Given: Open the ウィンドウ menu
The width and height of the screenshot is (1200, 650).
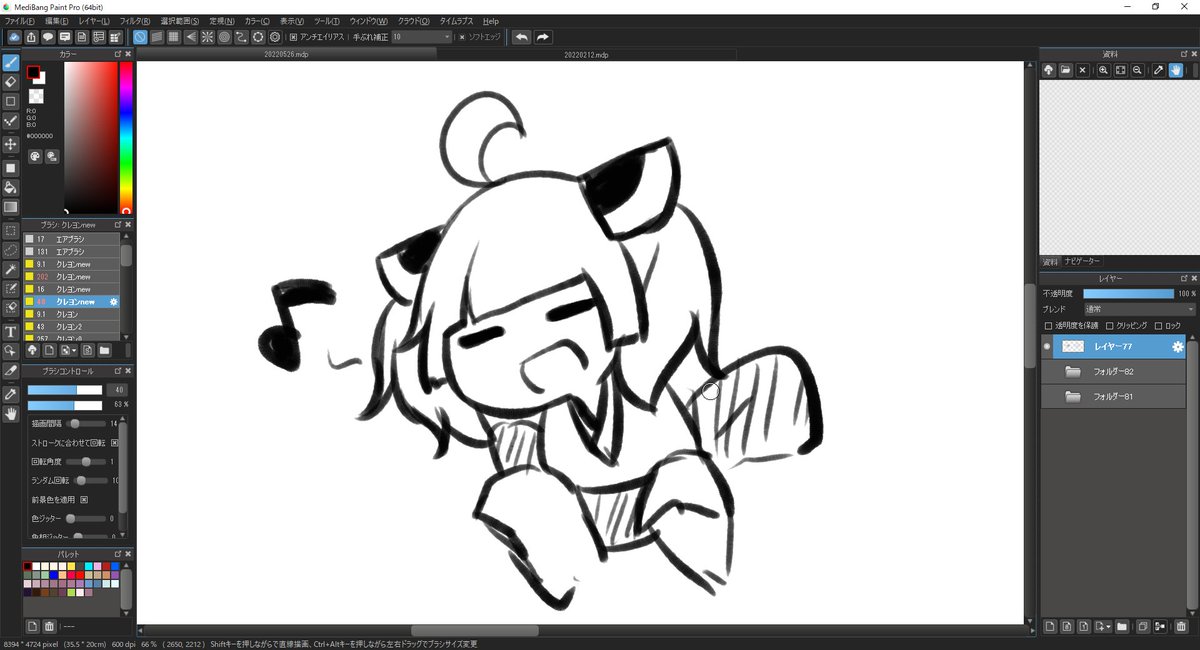Looking at the screenshot, I should click(x=368, y=20).
